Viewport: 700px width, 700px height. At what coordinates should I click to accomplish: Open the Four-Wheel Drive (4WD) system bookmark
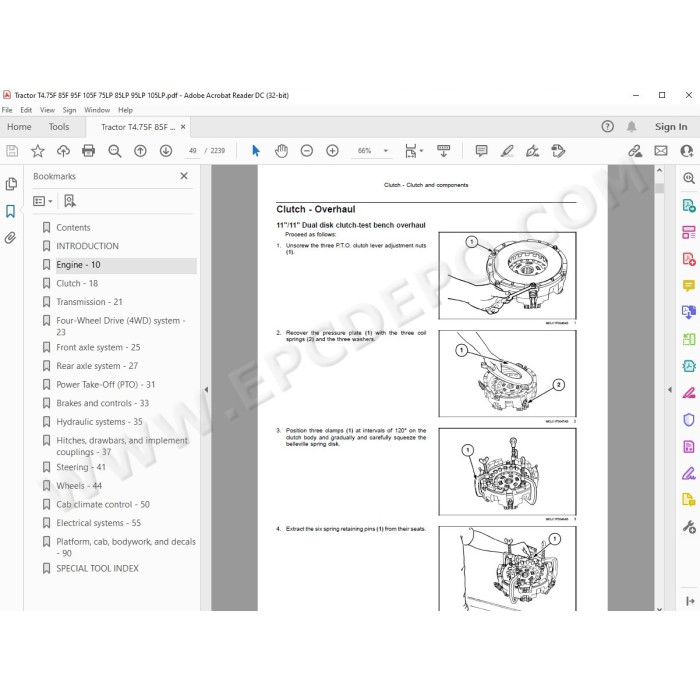tap(121, 326)
